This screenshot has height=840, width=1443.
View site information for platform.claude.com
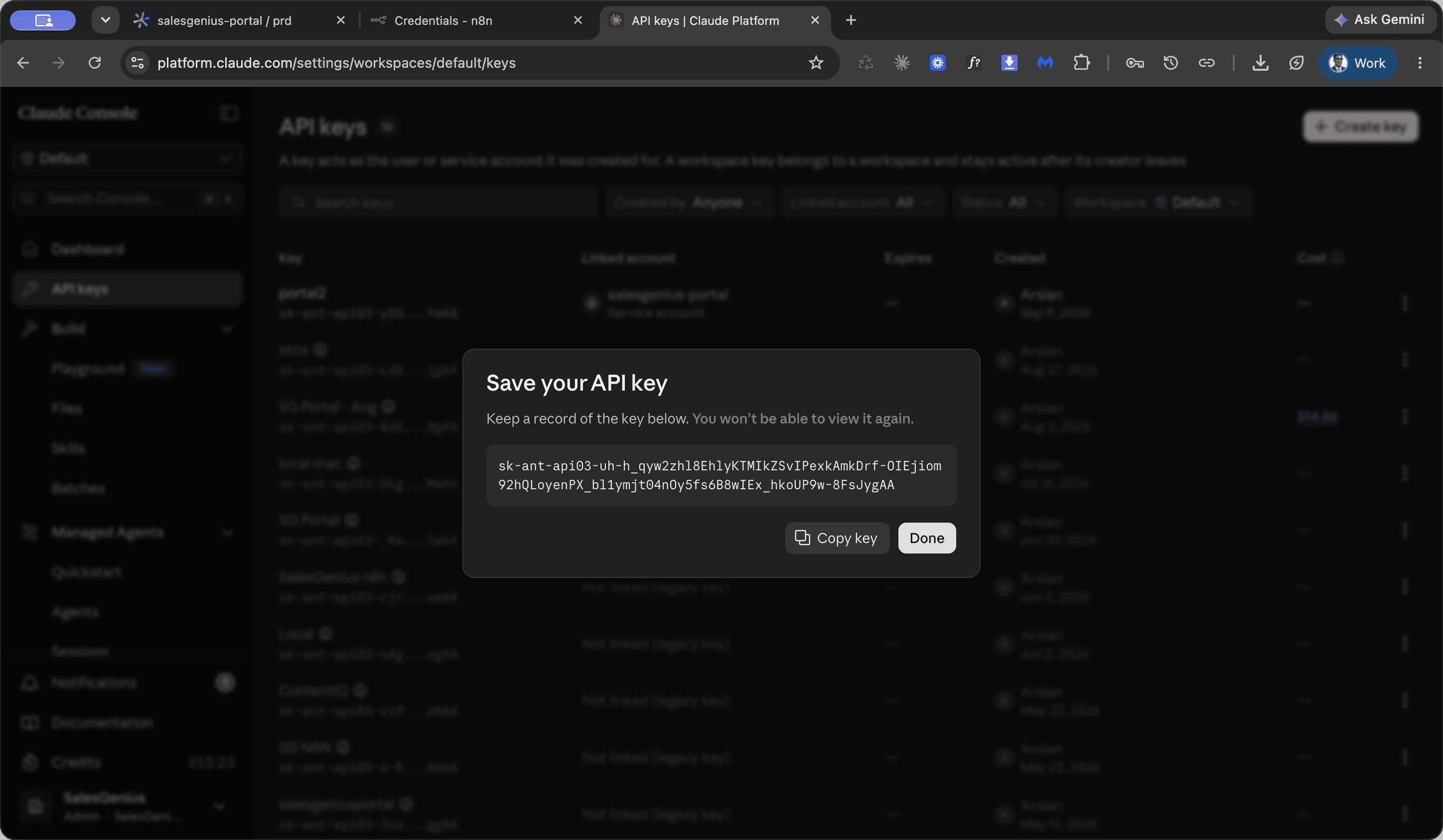[138, 62]
